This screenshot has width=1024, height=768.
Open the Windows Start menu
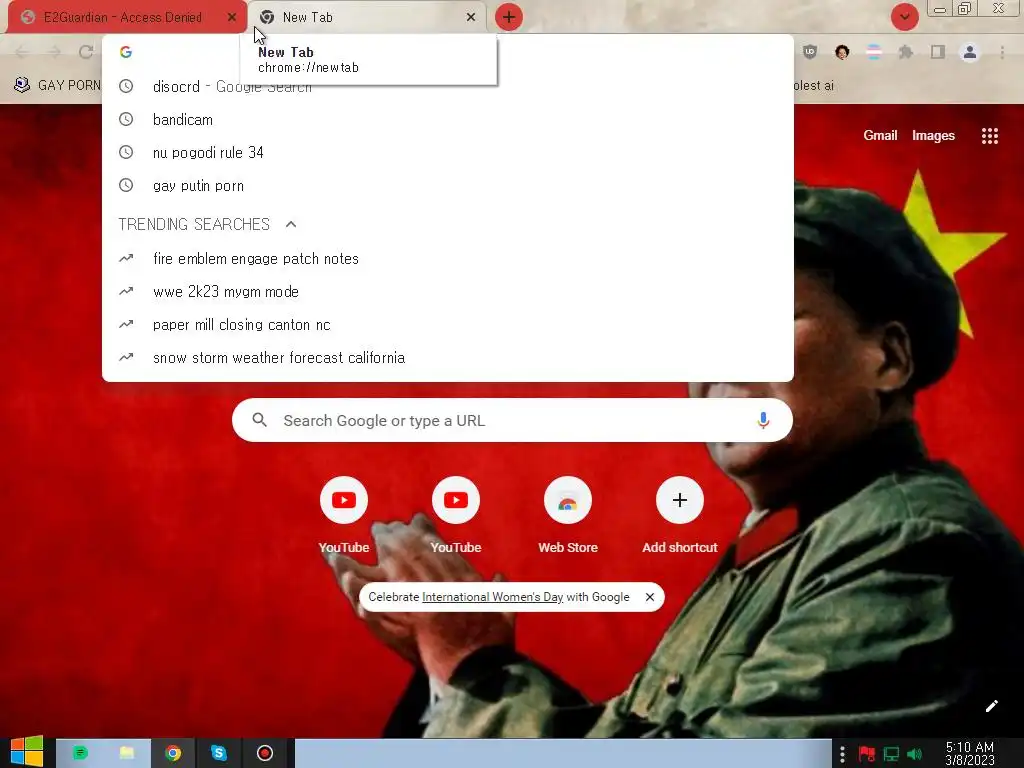pyautogui.click(x=27, y=752)
